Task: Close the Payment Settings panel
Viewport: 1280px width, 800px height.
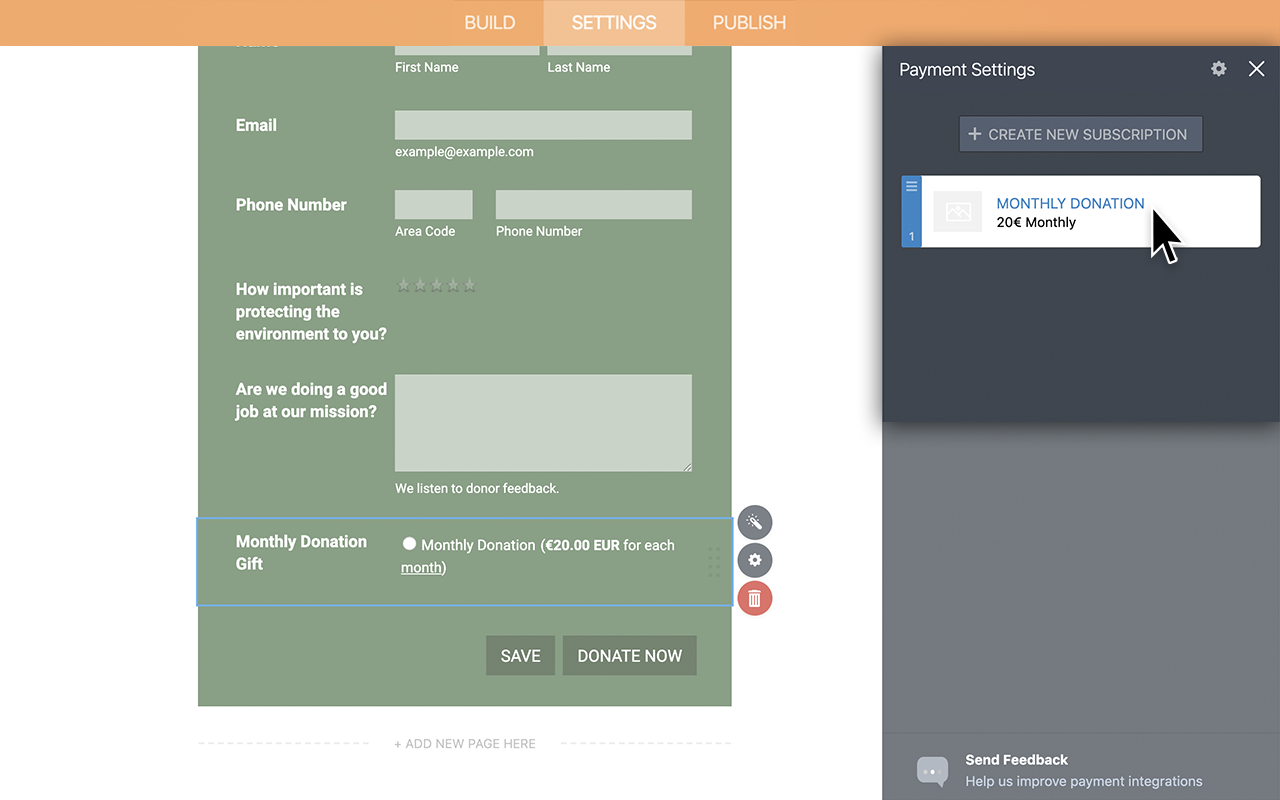Action: point(1256,69)
